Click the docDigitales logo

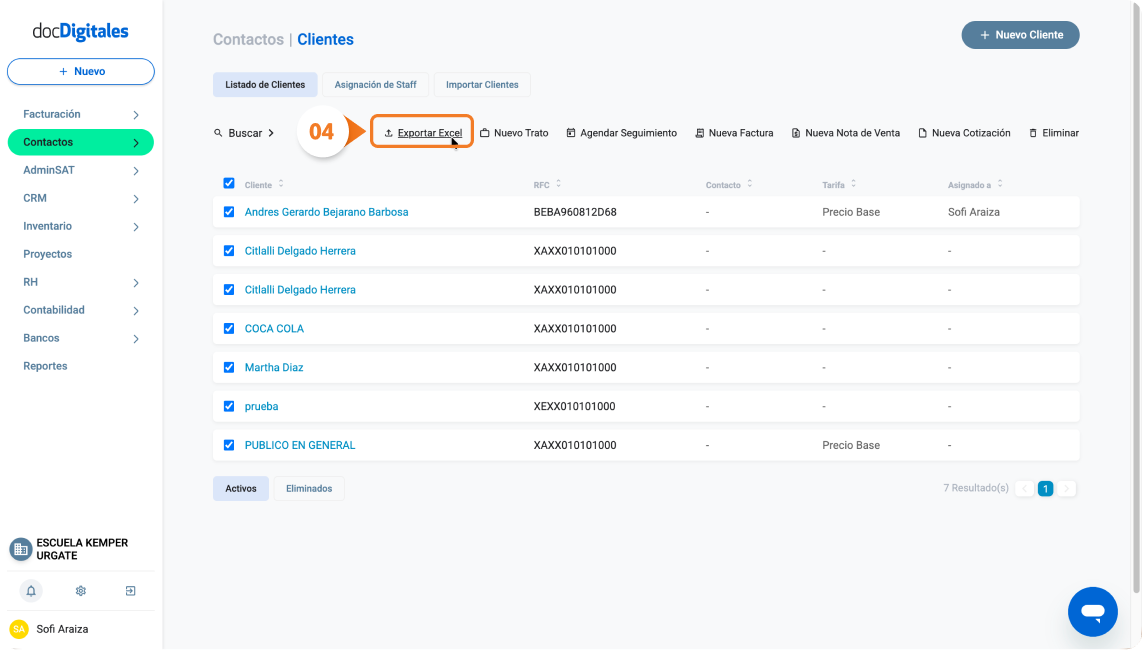(80, 31)
